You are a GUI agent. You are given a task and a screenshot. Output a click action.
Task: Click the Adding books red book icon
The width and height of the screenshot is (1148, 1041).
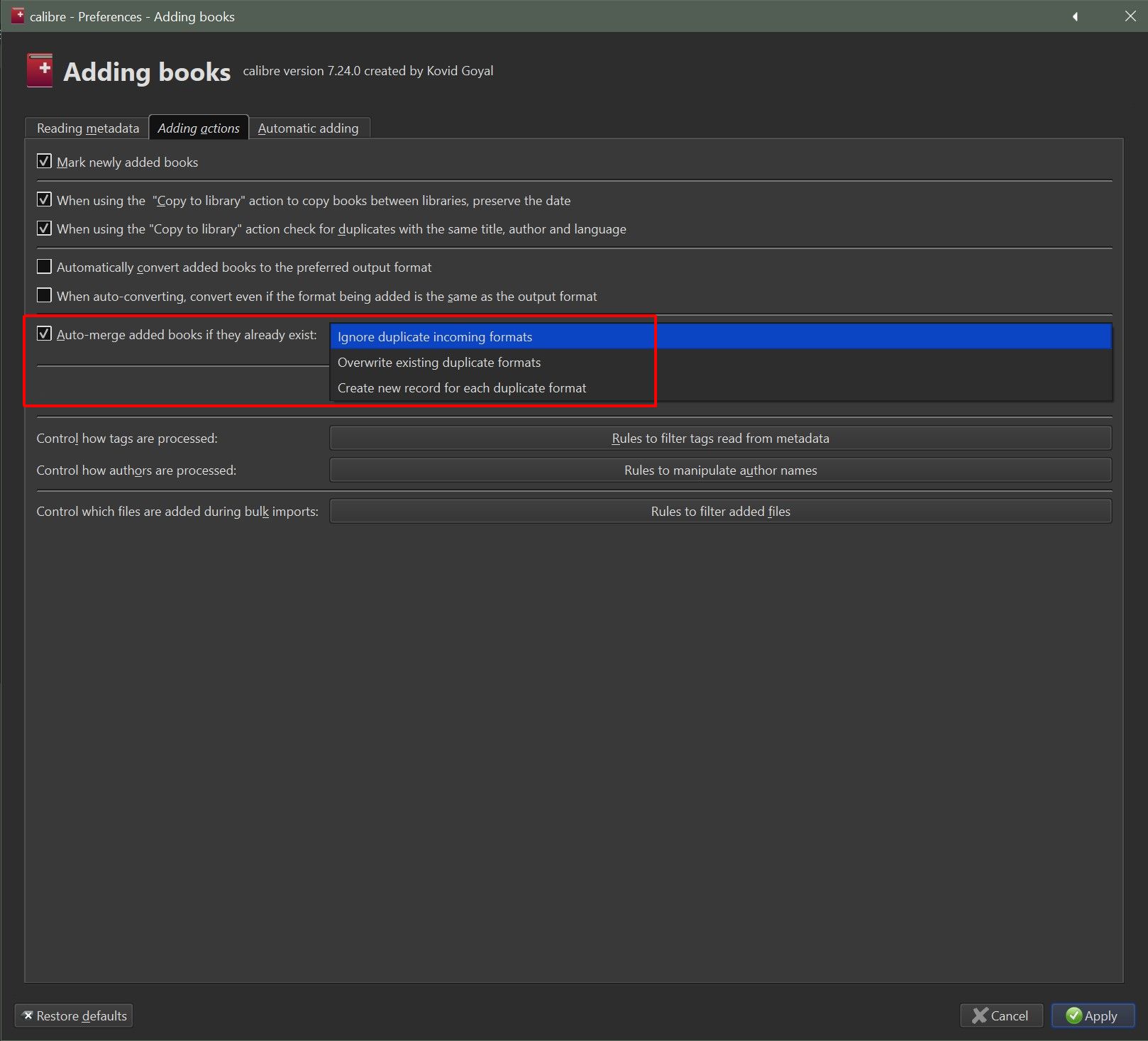(40, 70)
